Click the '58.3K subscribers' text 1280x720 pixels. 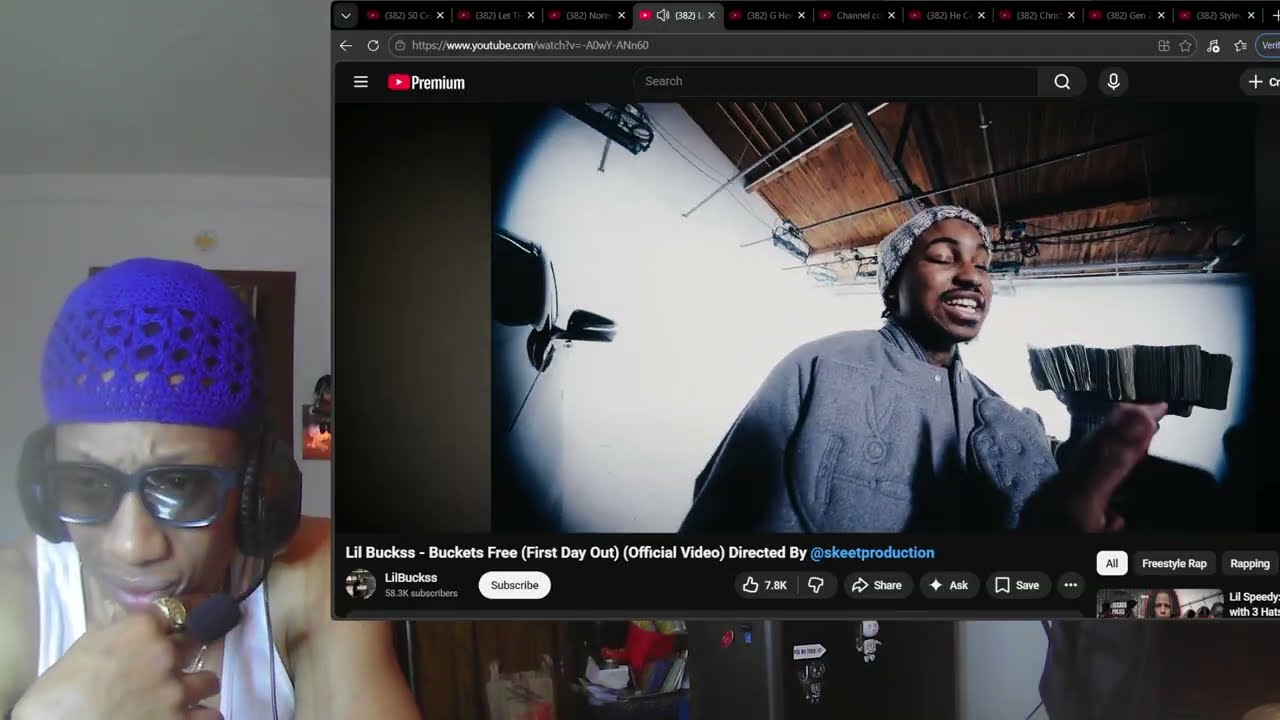pos(421,593)
